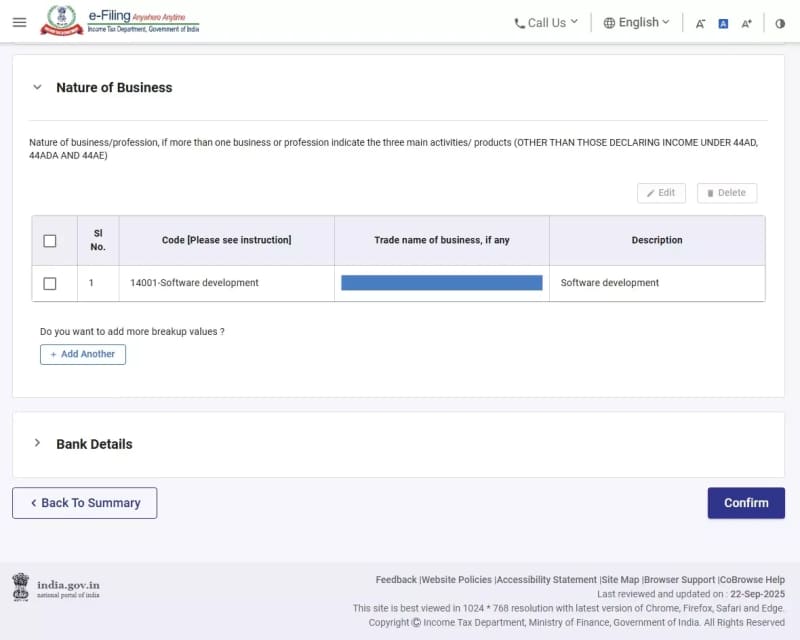Collapse the Nature of Business section
800x640 pixels.
click(37, 87)
